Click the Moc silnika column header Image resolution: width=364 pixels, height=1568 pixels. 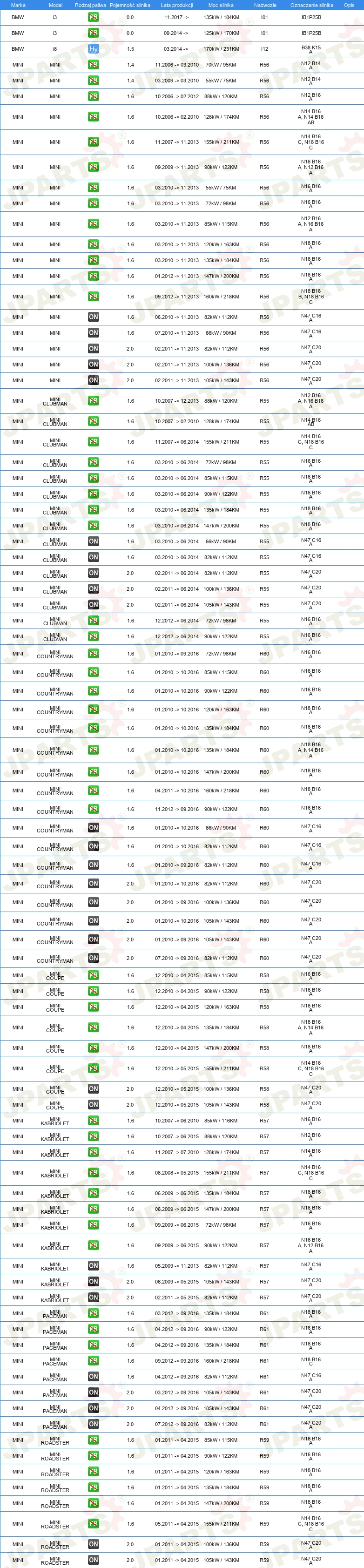click(x=221, y=5)
